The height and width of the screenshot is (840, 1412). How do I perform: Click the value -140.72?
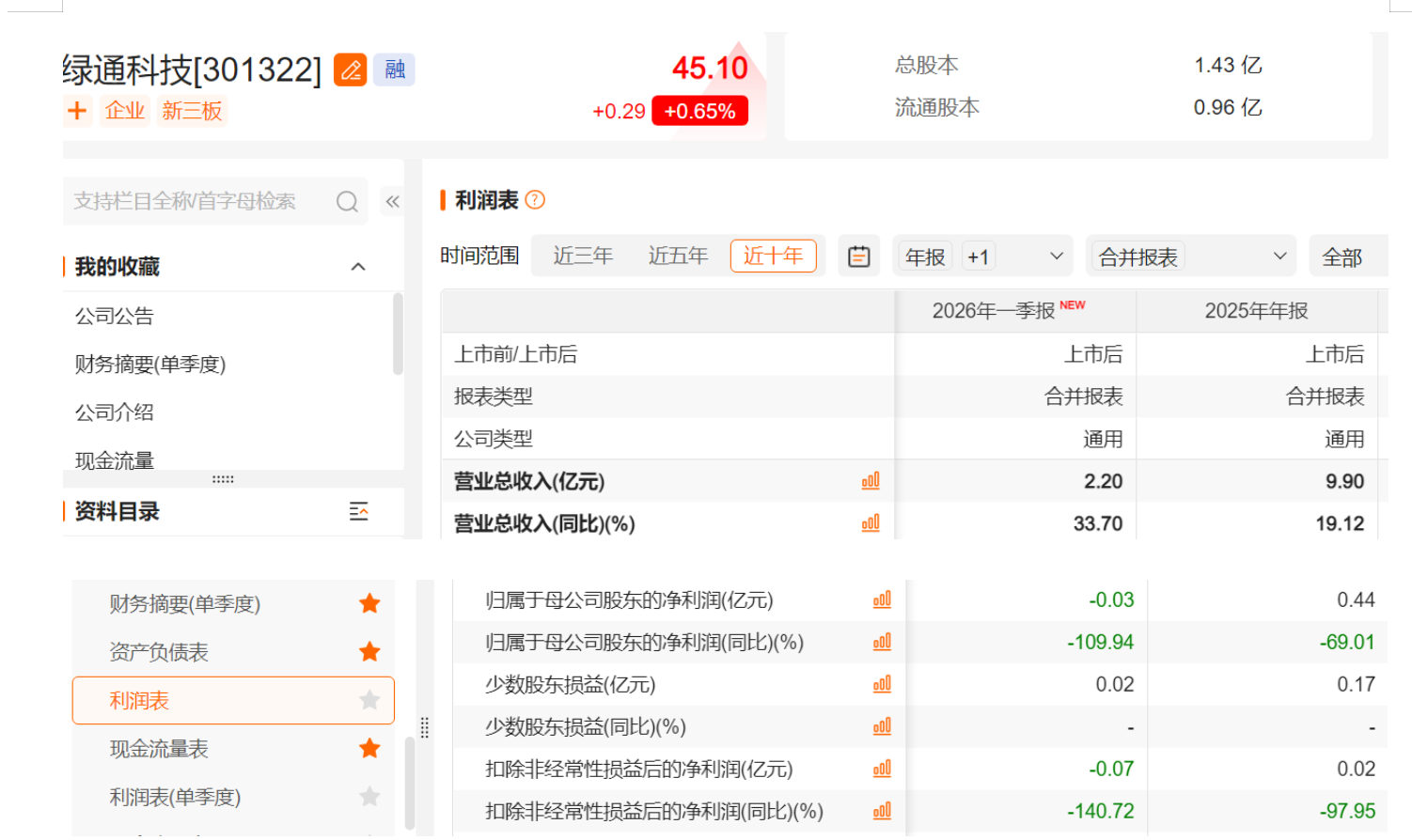[x=1100, y=811]
